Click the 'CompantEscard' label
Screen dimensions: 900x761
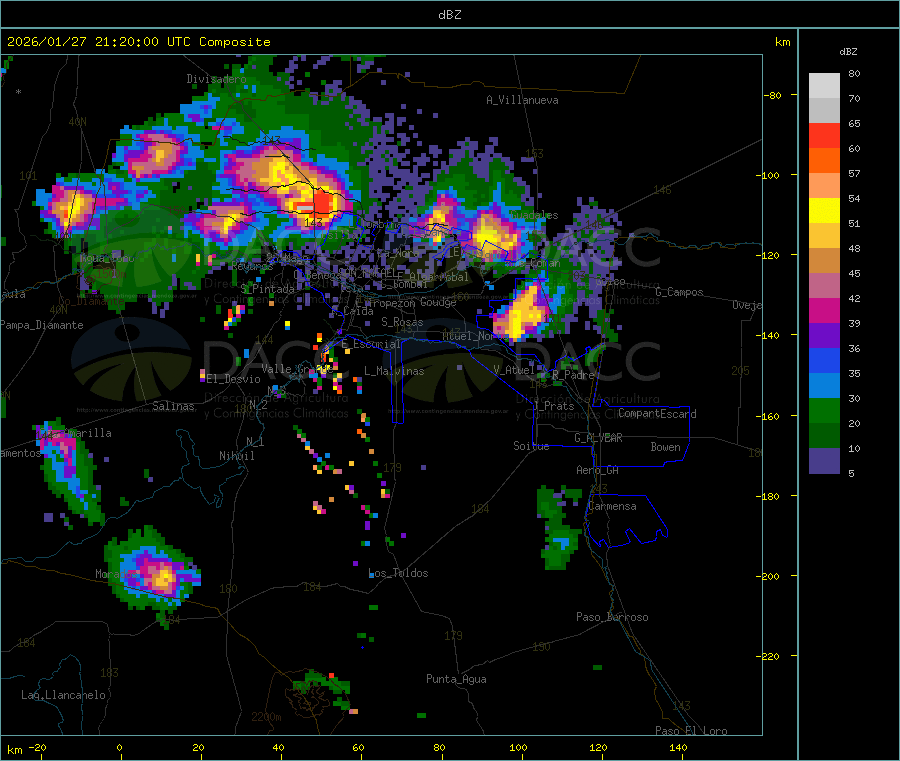[657, 414]
